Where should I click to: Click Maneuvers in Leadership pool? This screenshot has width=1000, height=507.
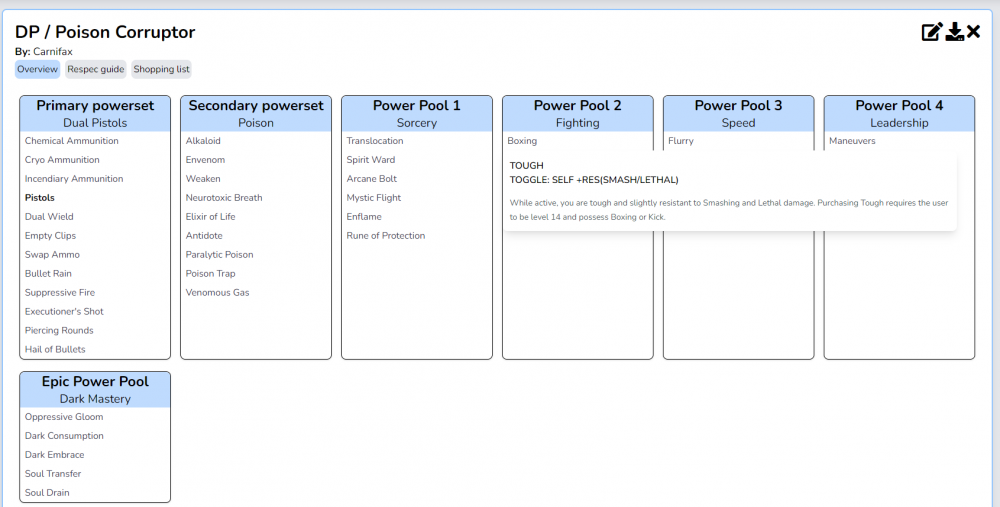point(852,141)
